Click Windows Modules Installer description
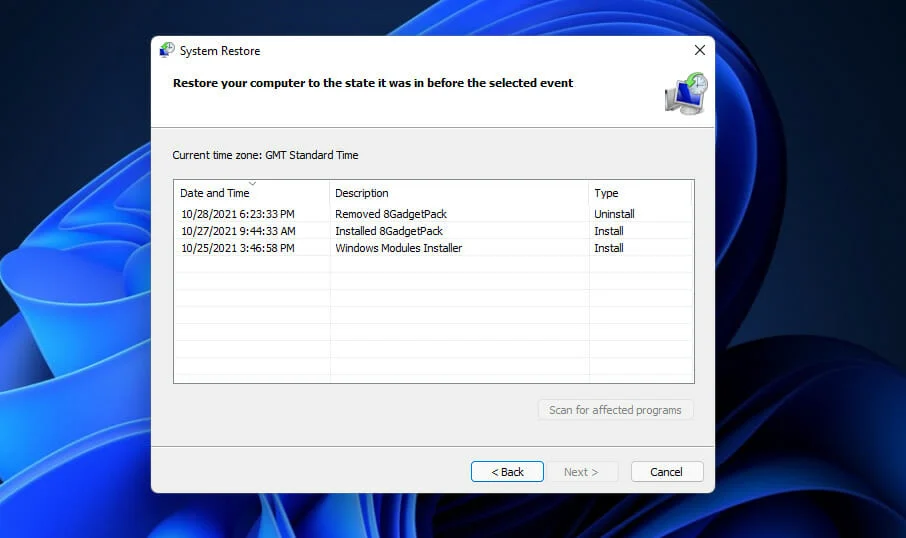Screen dimensions: 906x538 tap(399, 248)
